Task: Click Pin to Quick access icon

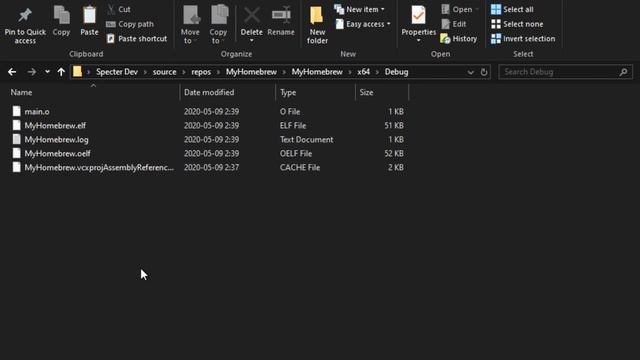Action: (25, 15)
